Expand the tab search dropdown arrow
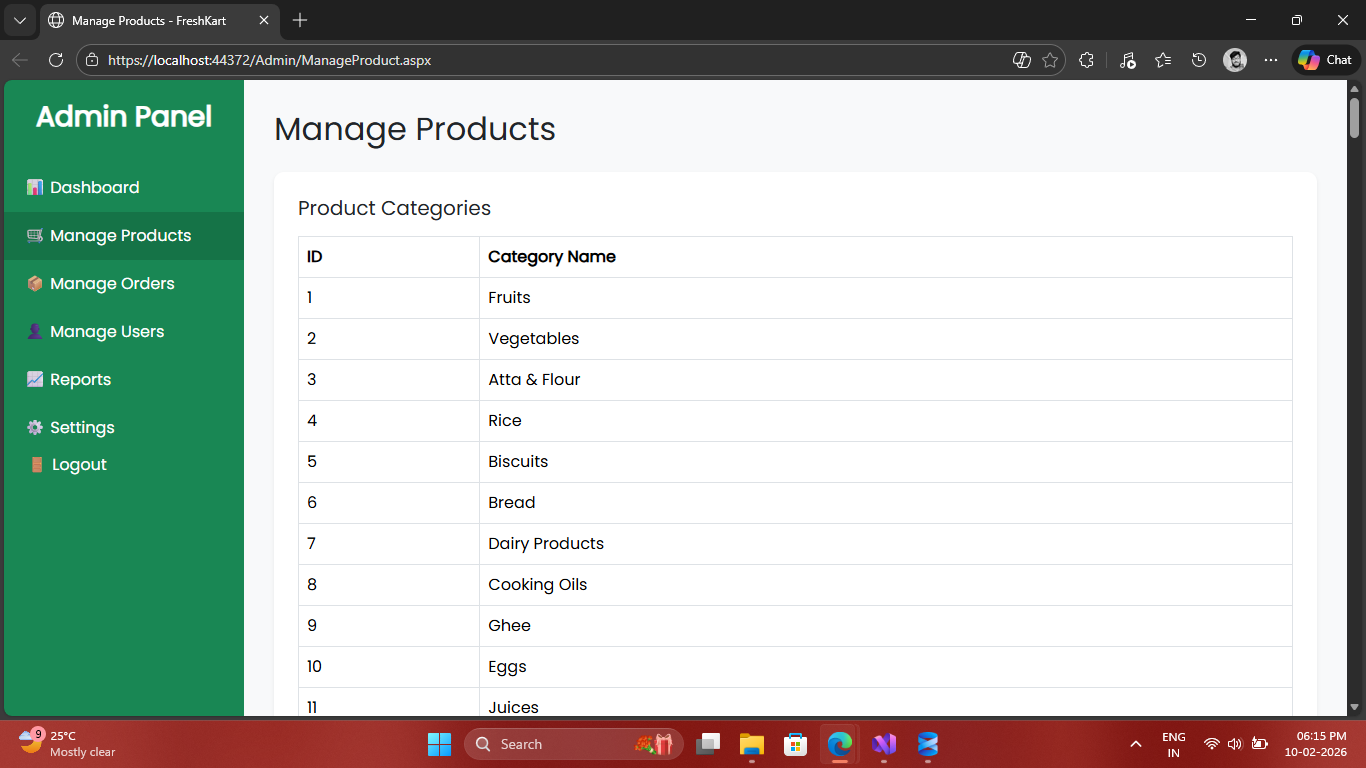 tap(19, 20)
